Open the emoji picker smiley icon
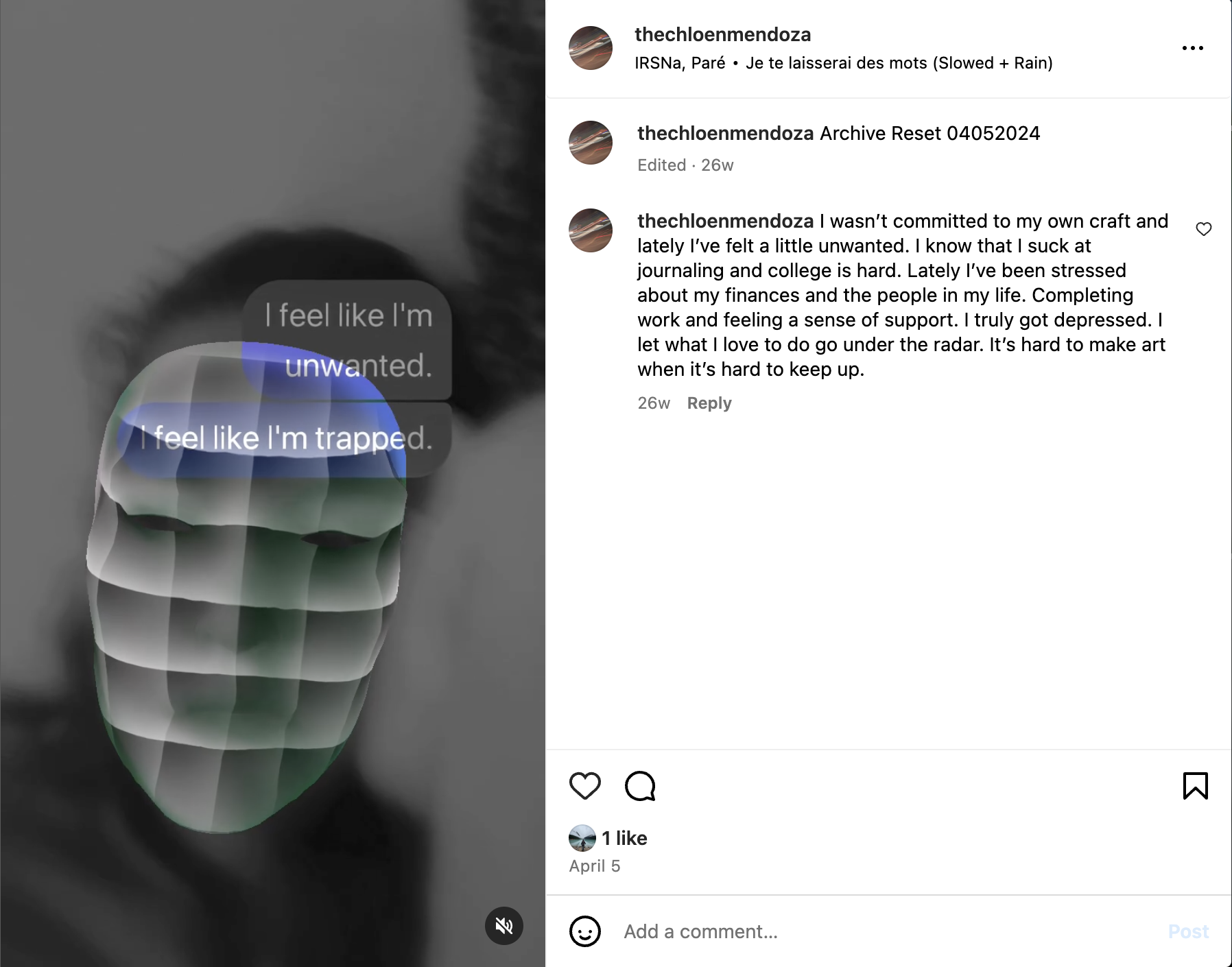Viewport: 1232px width, 967px height. [585, 931]
